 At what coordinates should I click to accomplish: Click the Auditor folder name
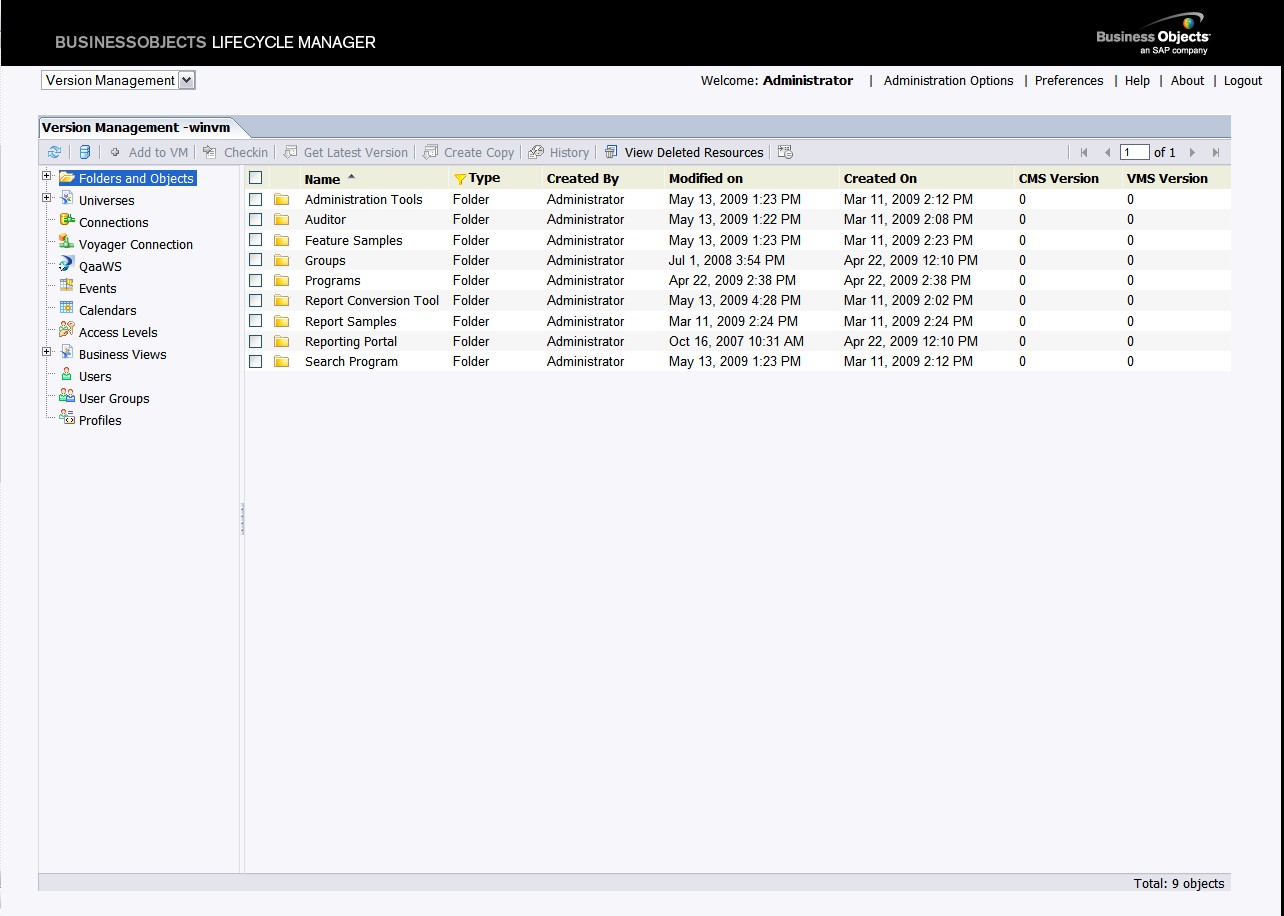pos(325,219)
